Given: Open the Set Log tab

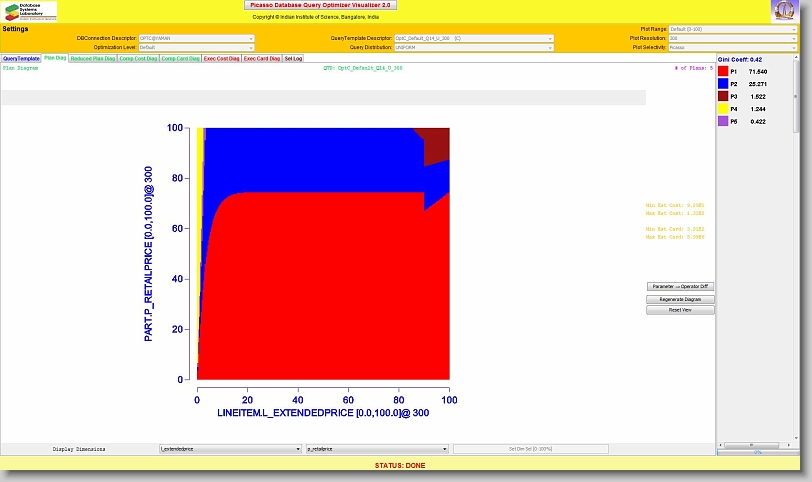Looking at the screenshot, I should pos(293,59).
